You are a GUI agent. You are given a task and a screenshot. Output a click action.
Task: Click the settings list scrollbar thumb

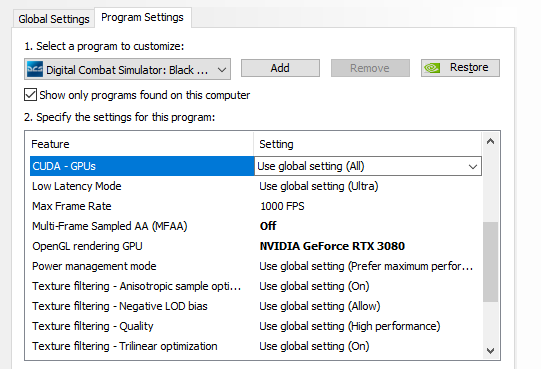click(x=490, y=262)
